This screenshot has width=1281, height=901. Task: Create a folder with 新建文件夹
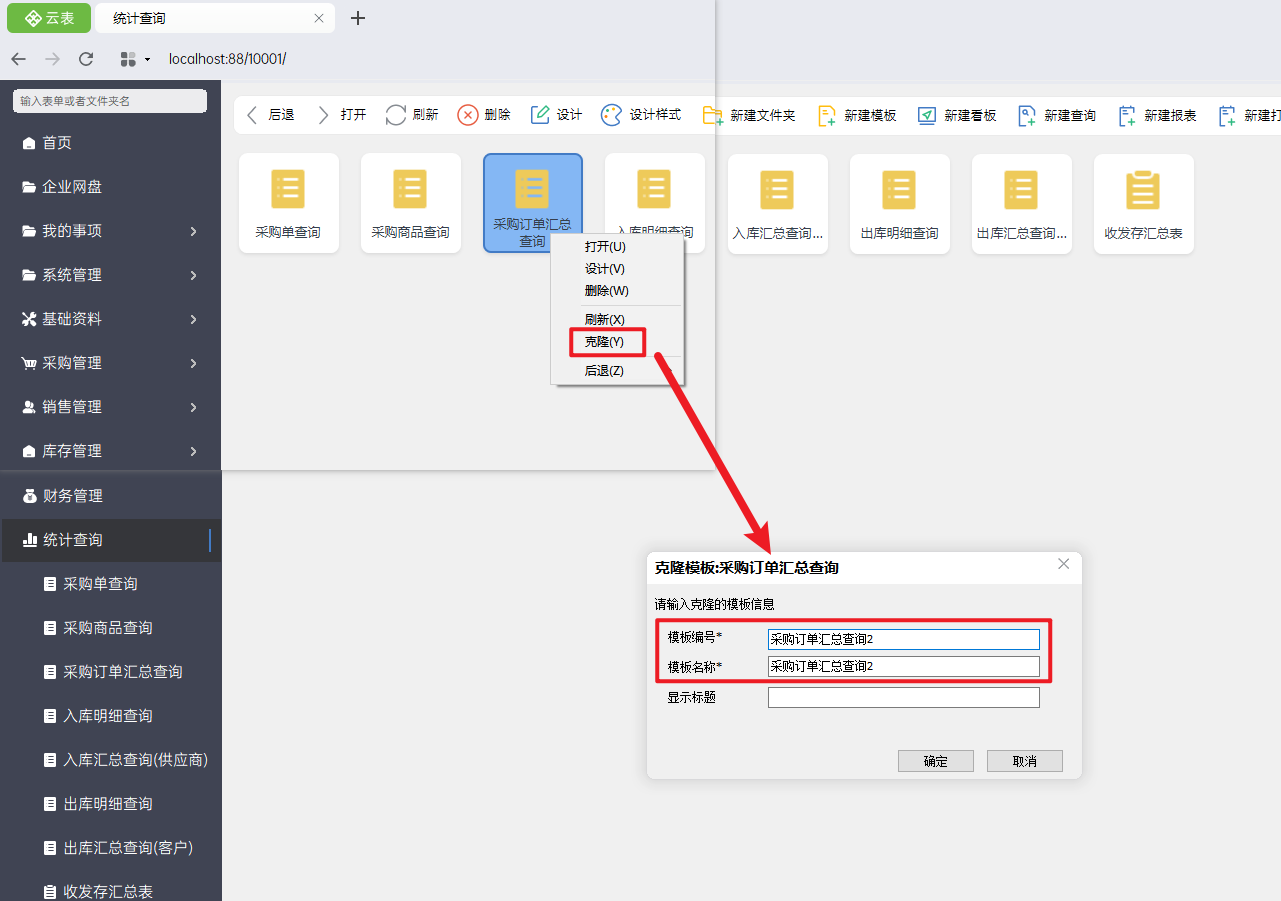[749, 115]
